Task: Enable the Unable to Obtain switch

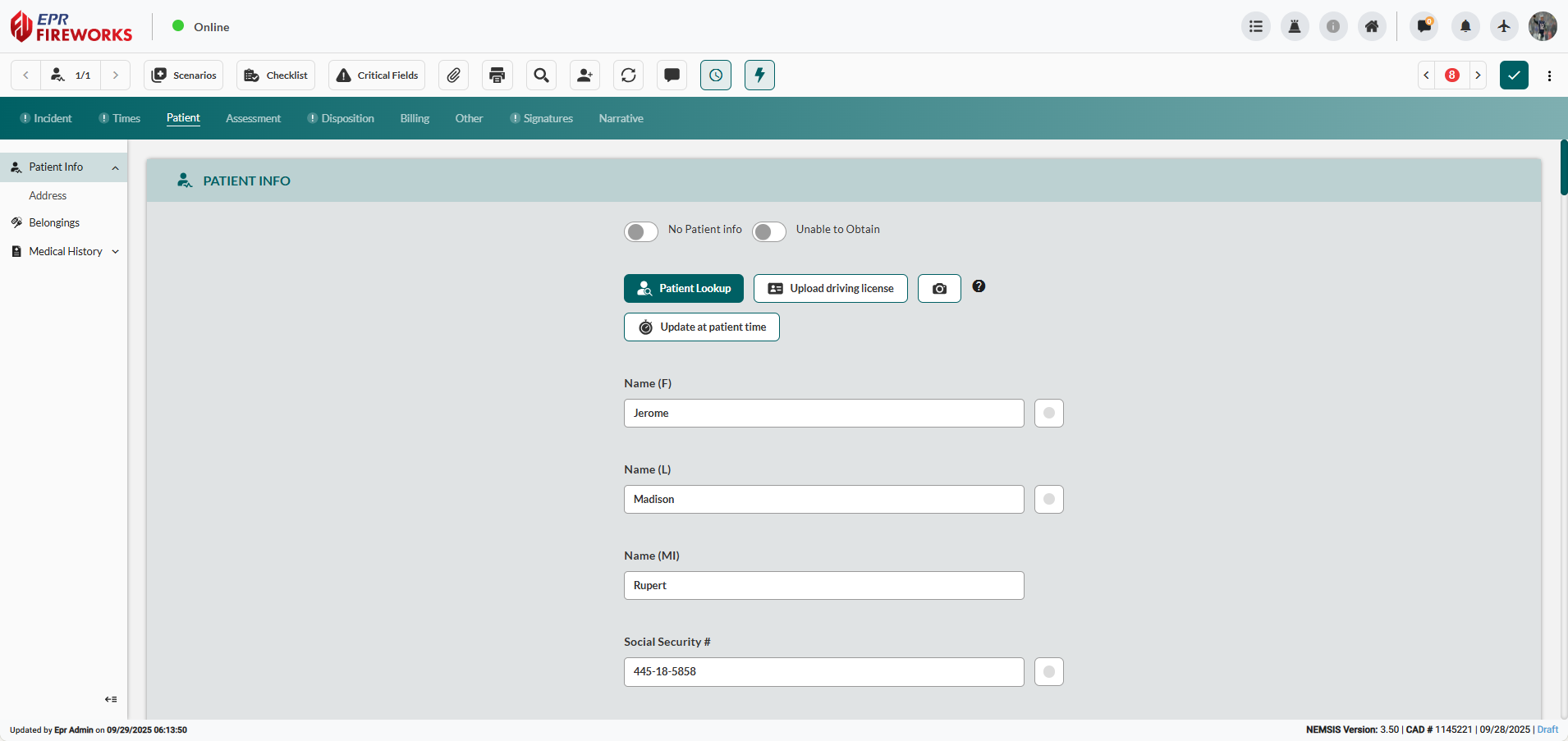Action: [768, 232]
